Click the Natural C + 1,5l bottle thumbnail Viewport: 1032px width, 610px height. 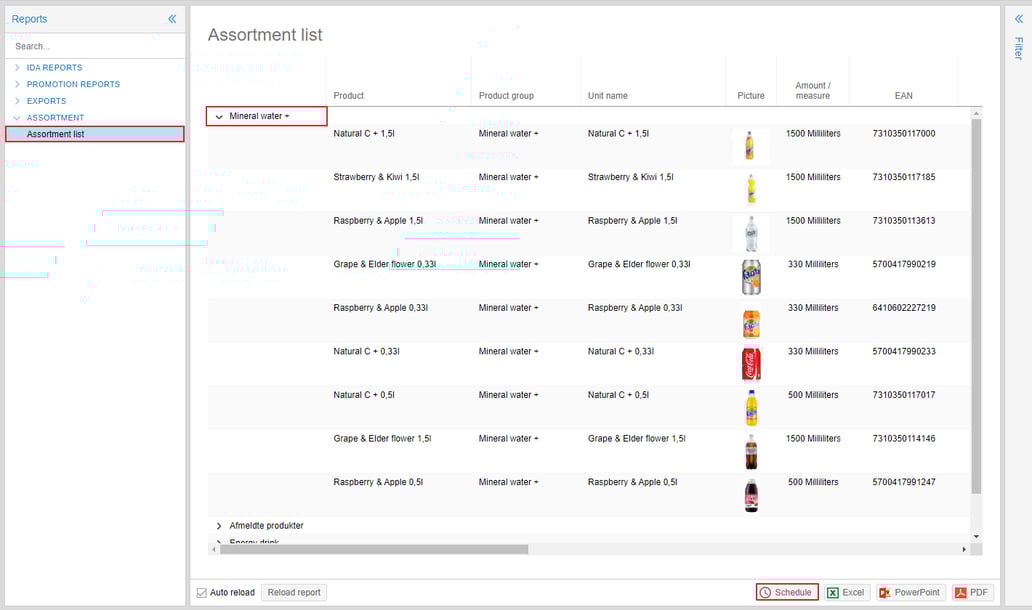click(x=751, y=145)
